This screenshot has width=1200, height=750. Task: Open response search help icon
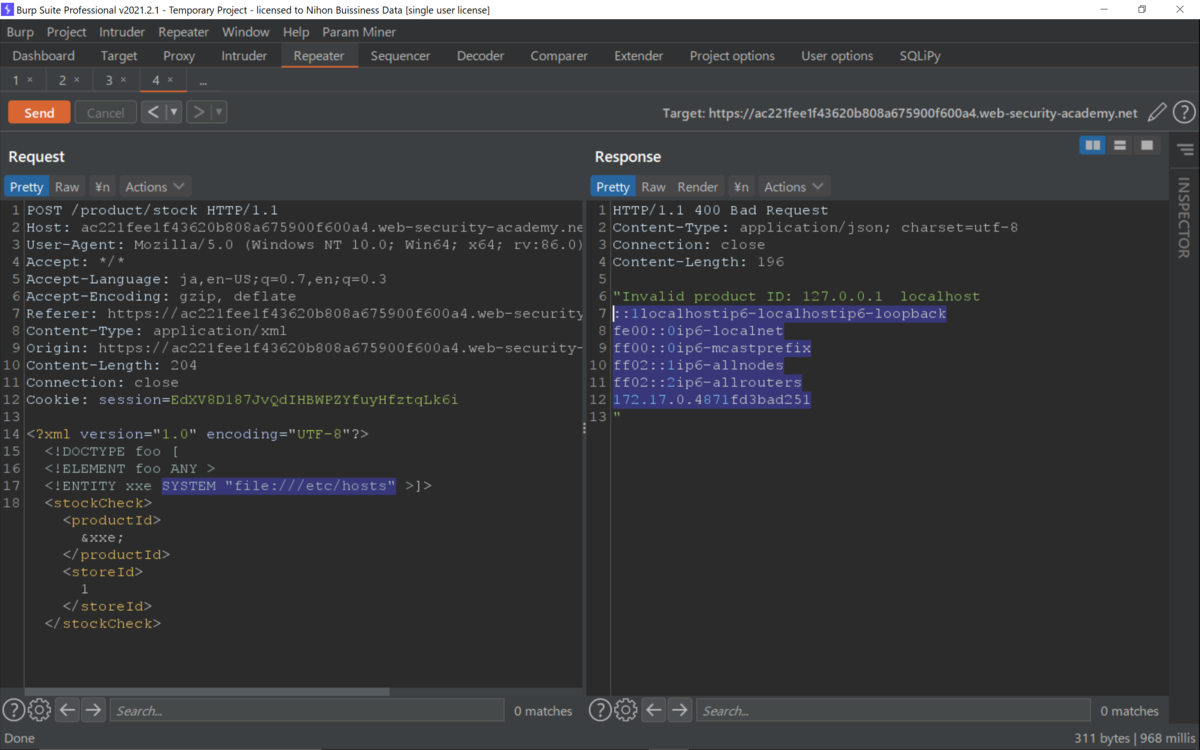tap(600, 710)
